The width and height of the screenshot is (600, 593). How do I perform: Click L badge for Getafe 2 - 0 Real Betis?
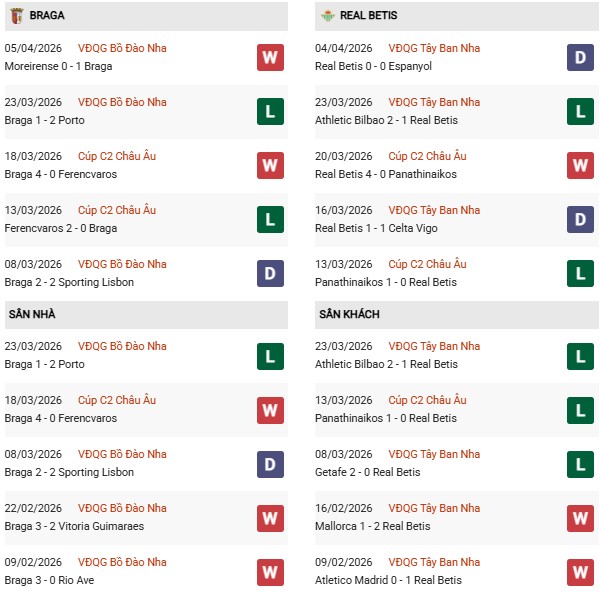point(578,463)
